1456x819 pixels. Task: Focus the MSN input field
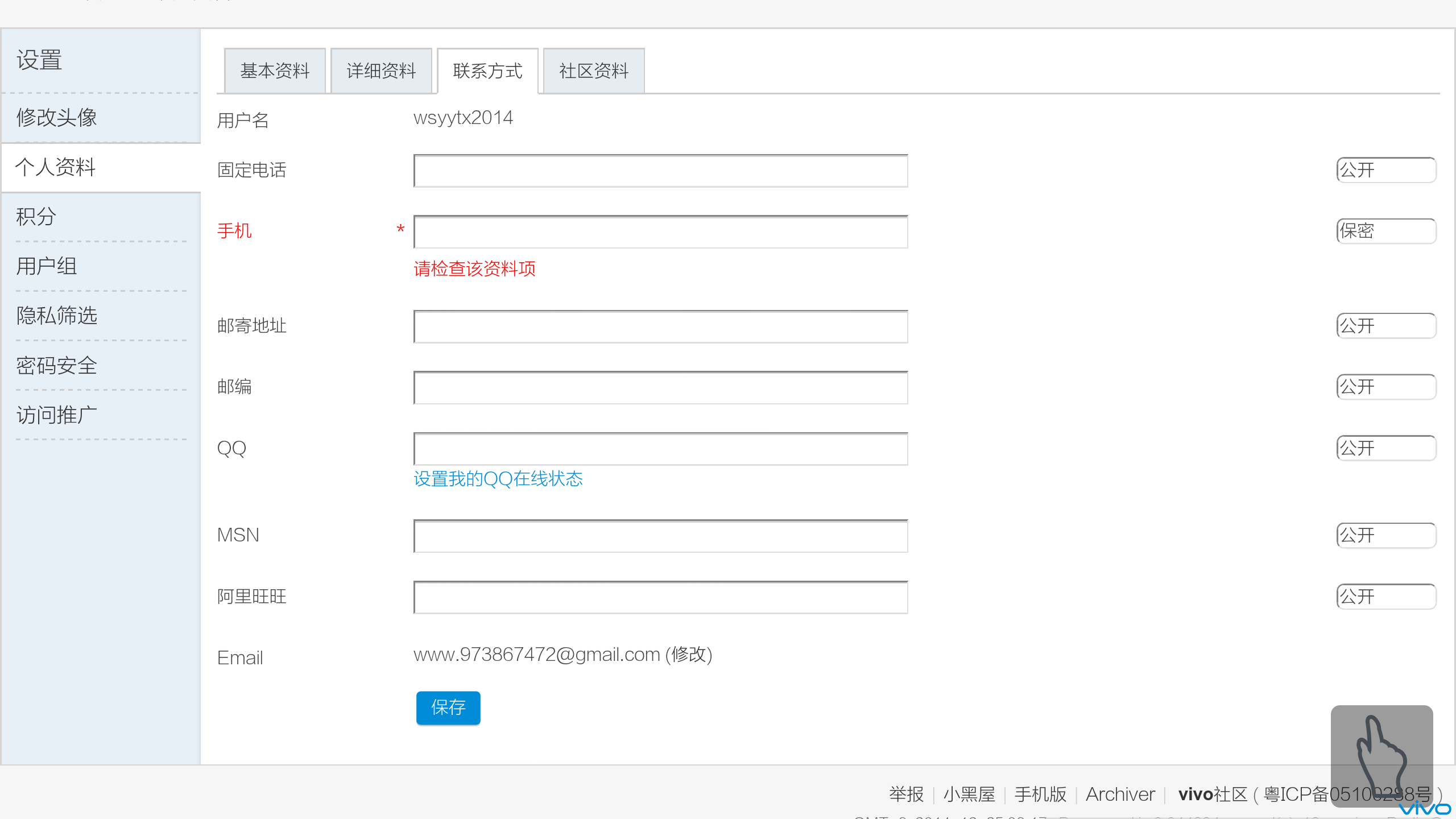pyautogui.click(x=661, y=536)
